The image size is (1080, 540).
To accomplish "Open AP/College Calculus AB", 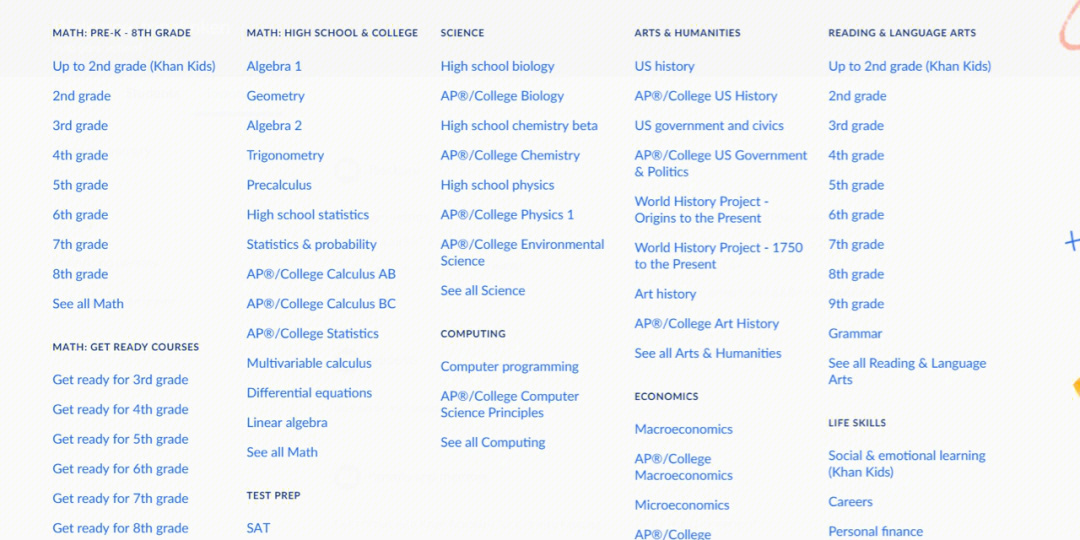I will coord(321,273).
